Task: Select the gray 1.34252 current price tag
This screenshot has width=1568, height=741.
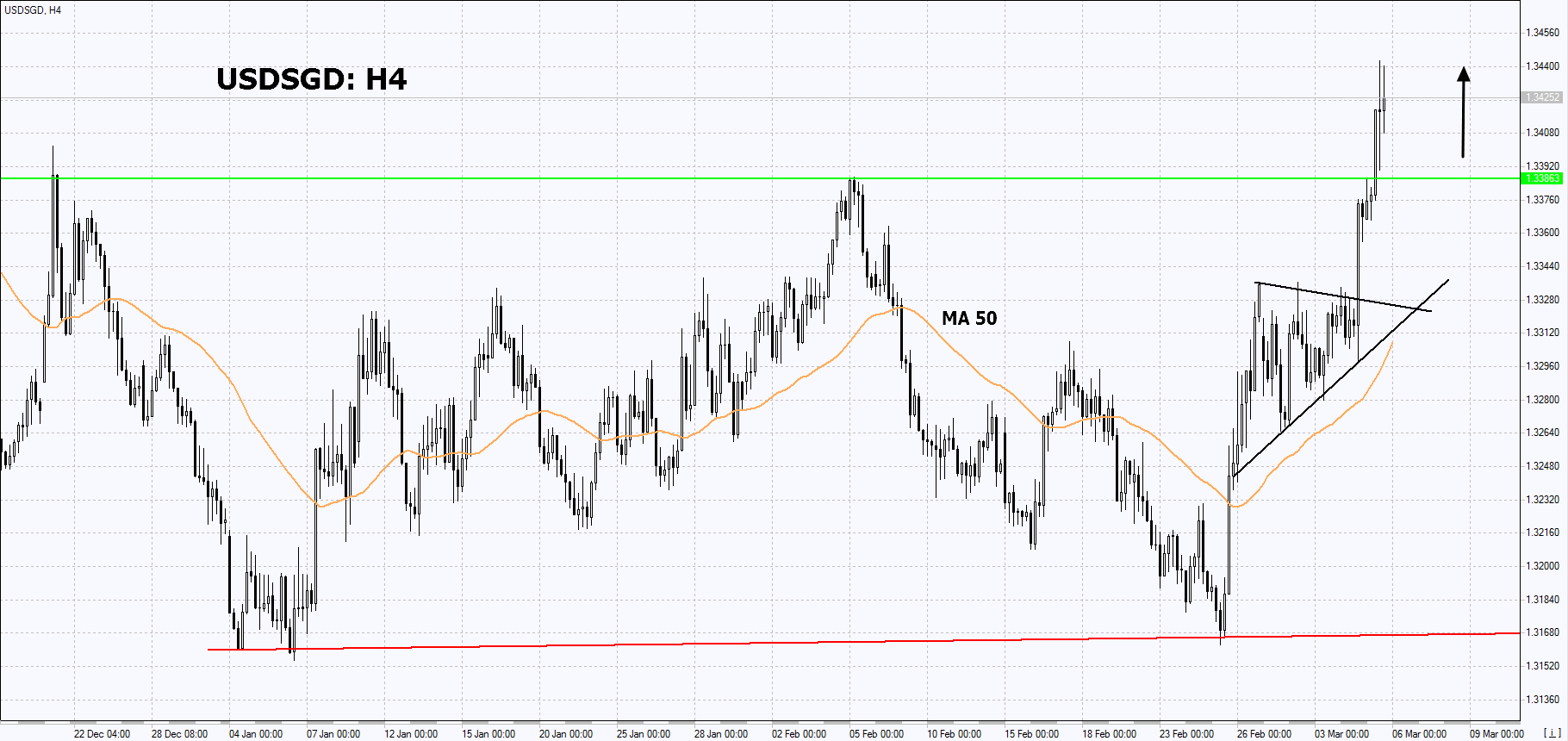Action: point(1542,97)
